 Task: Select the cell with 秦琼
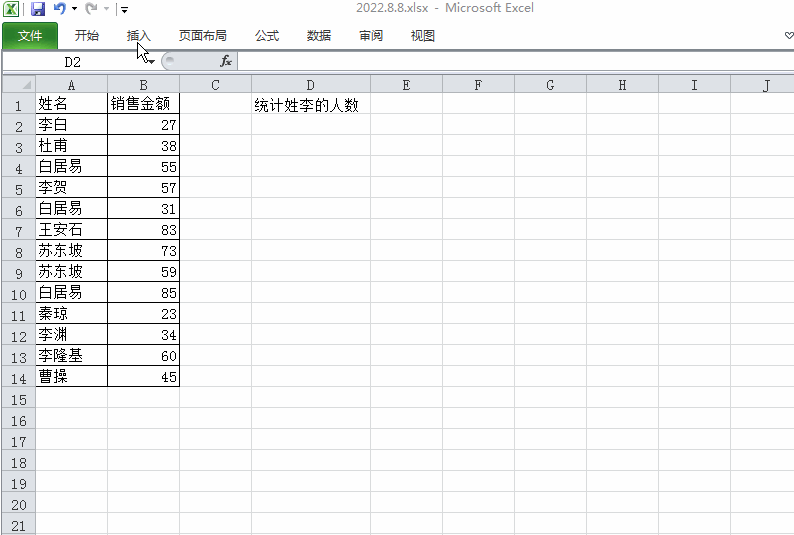pyautogui.click(x=71, y=314)
